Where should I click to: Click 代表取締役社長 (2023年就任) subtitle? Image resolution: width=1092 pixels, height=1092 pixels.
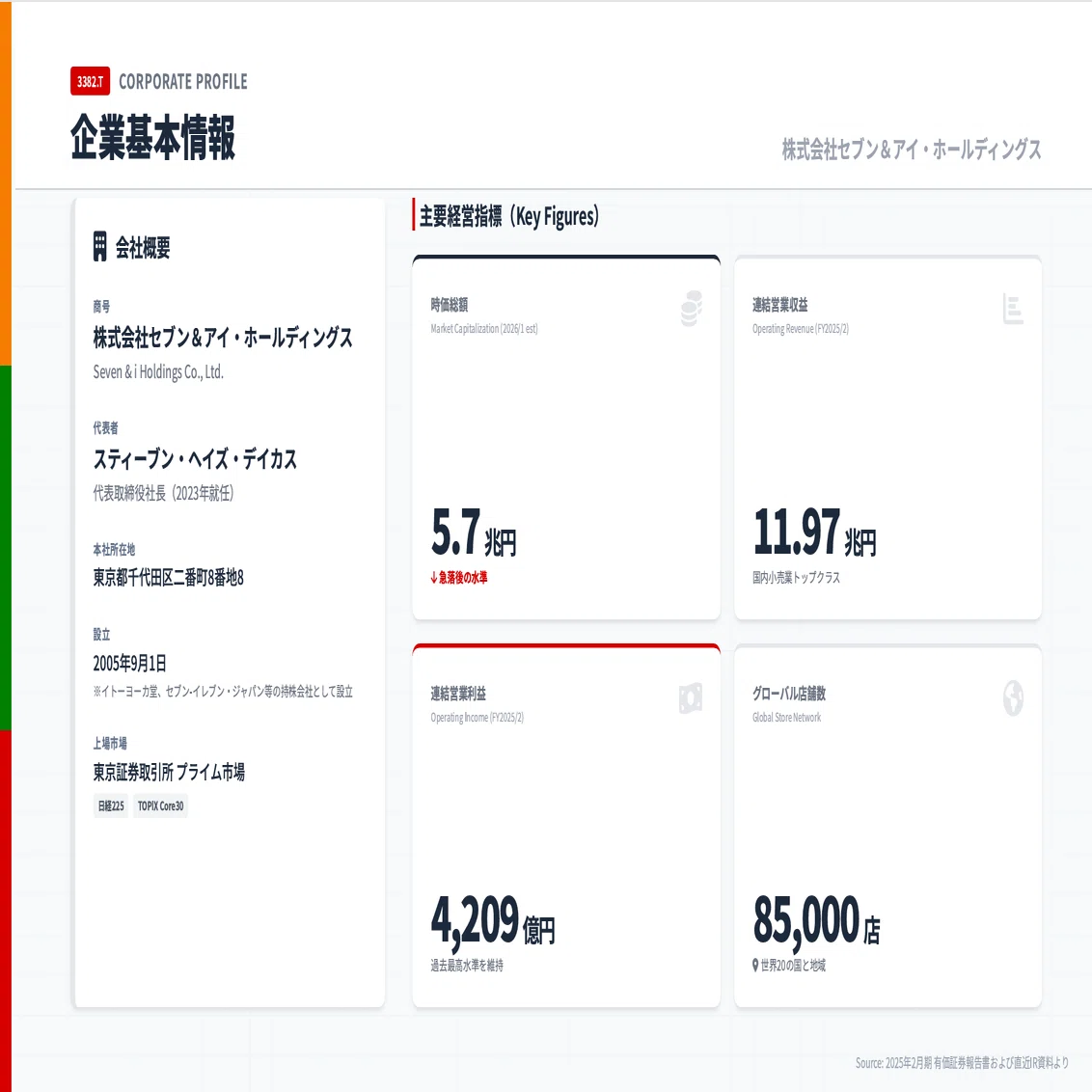tap(164, 493)
